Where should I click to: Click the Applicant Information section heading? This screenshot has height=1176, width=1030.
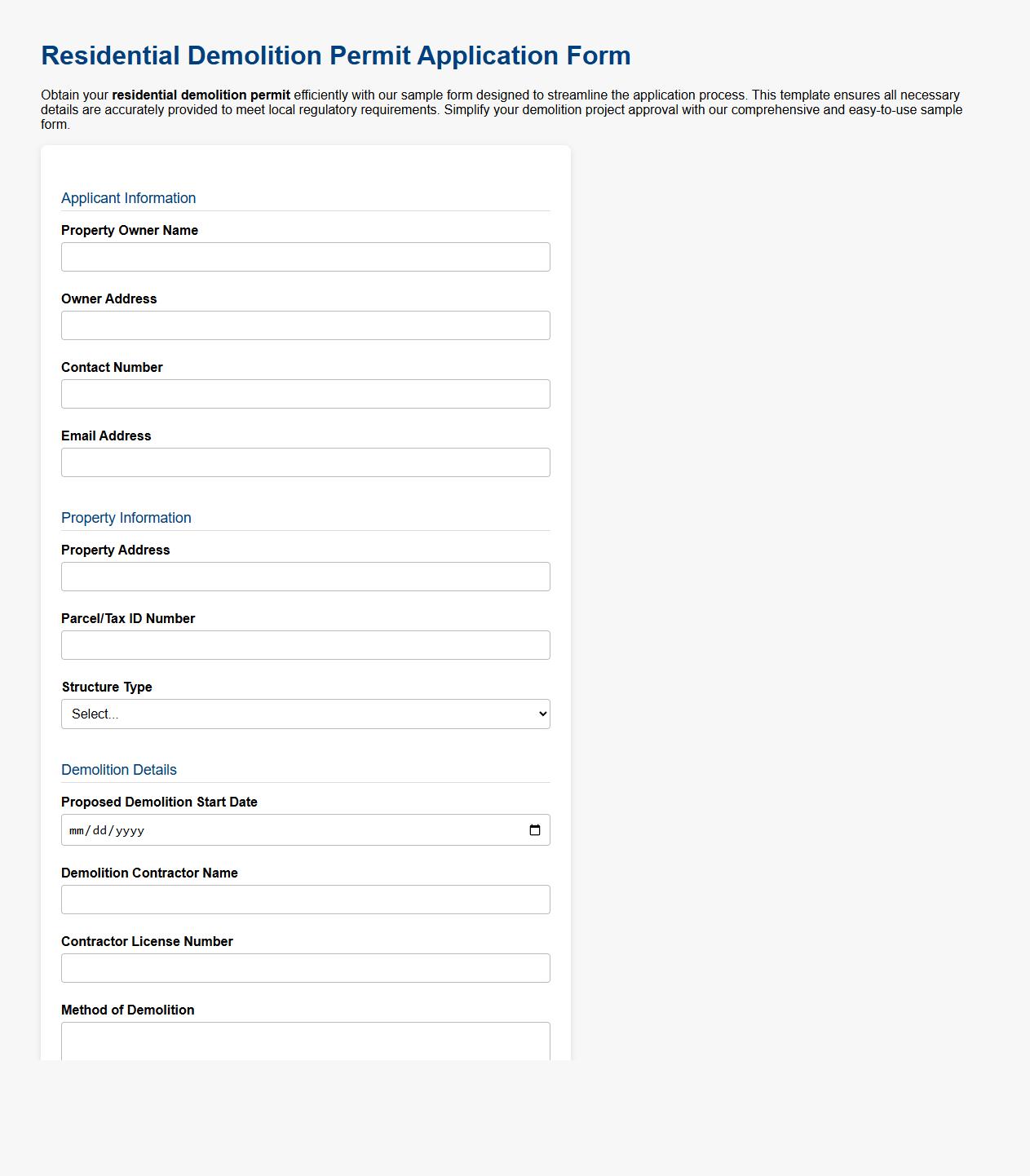(x=129, y=198)
